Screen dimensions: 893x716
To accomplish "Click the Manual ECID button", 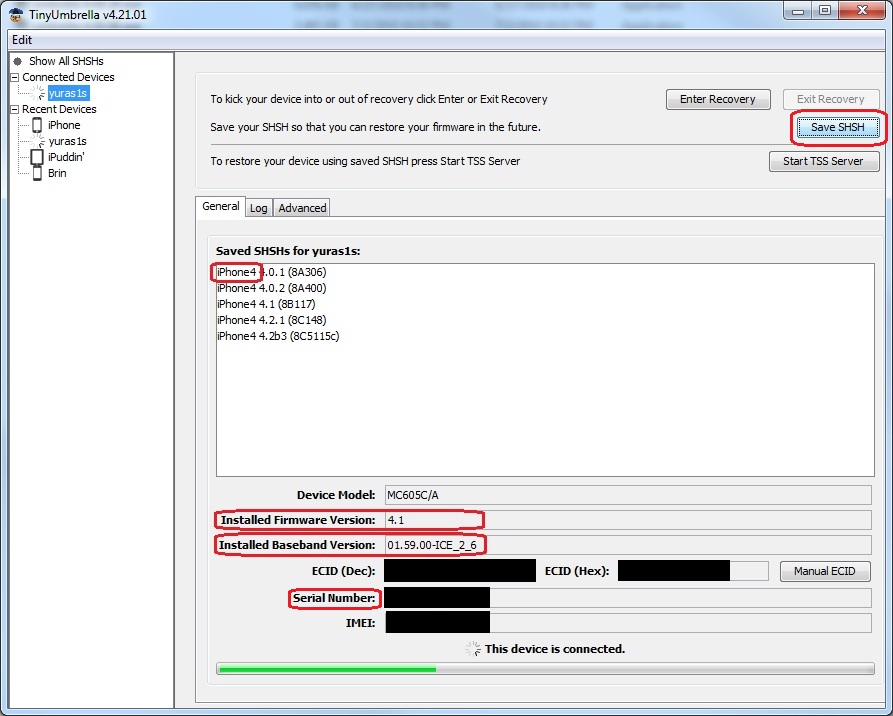I will click(x=825, y=571).
